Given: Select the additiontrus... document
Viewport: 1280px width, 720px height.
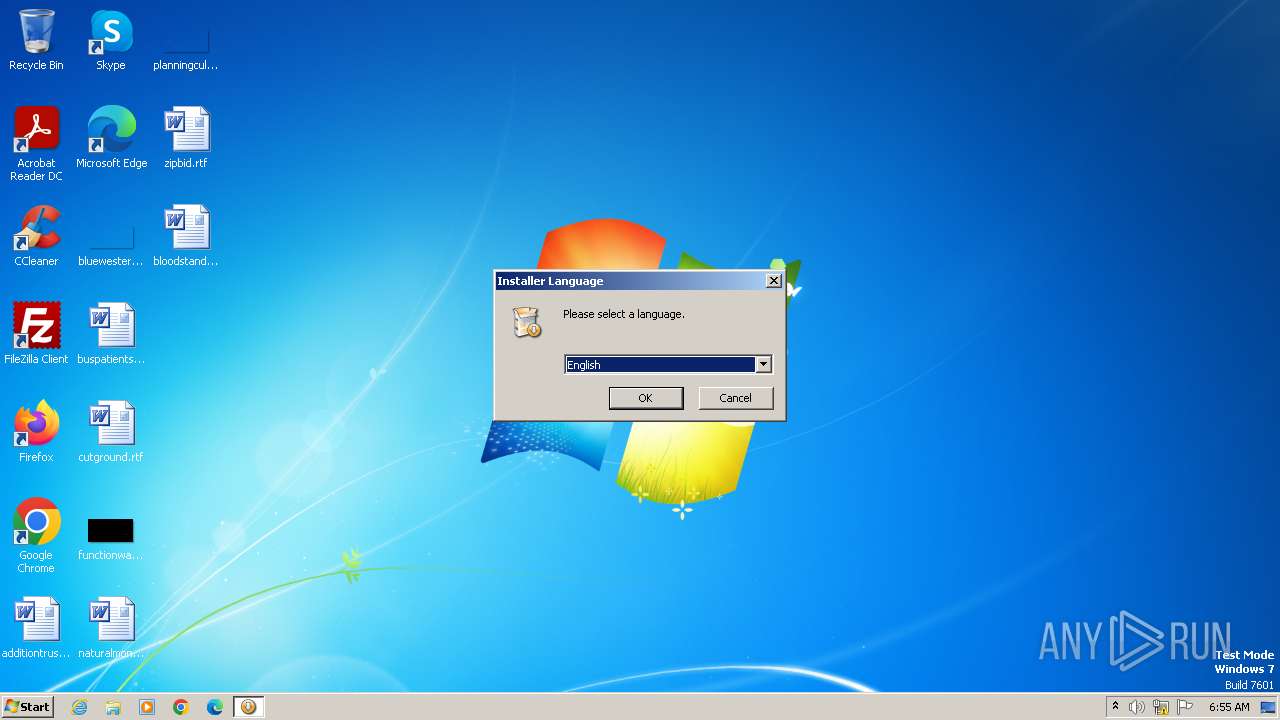Looking at the screenshot, I should (36, 628).
